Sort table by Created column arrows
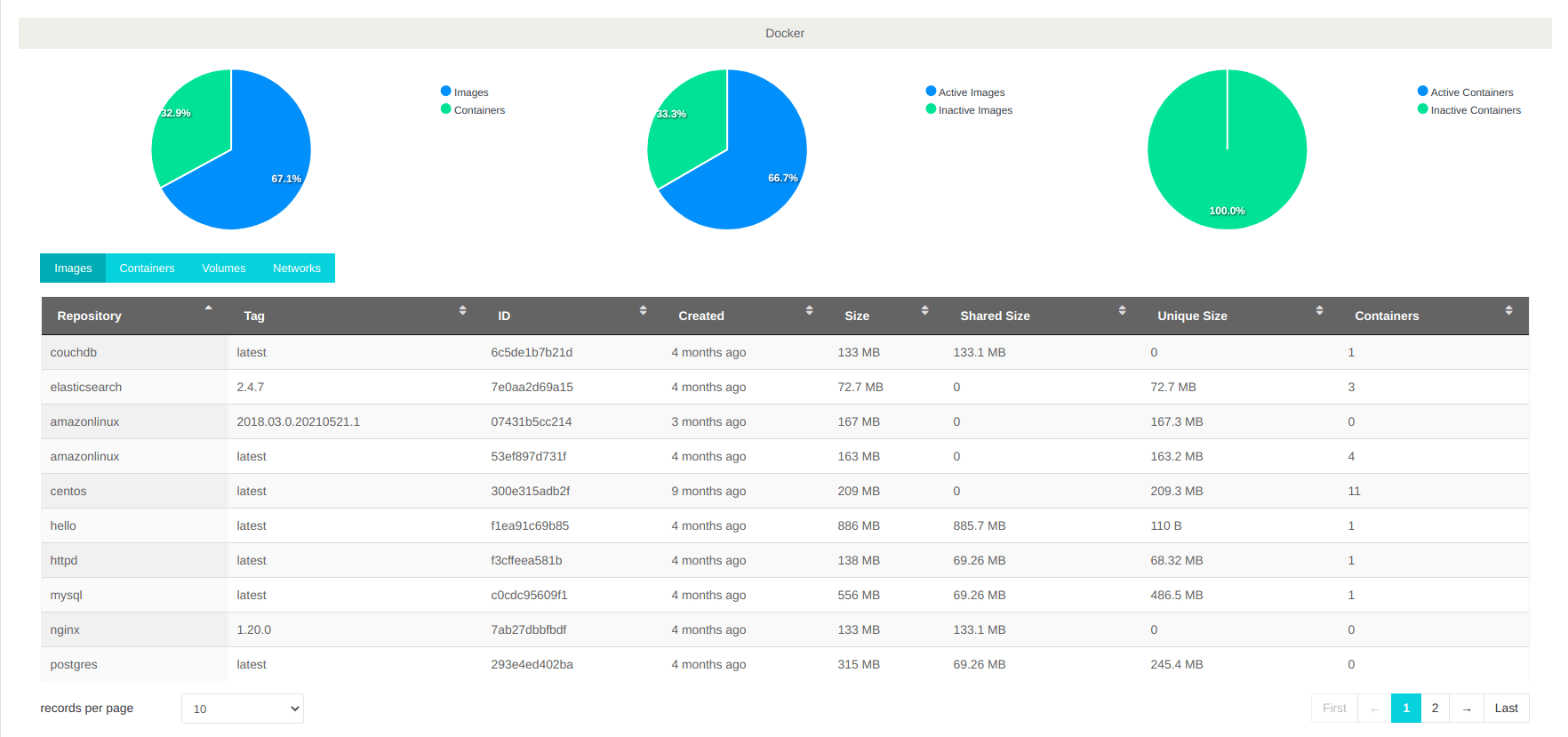Image resolution: width=1568 pixels, height=737 pixels. (x=809, y=310)
